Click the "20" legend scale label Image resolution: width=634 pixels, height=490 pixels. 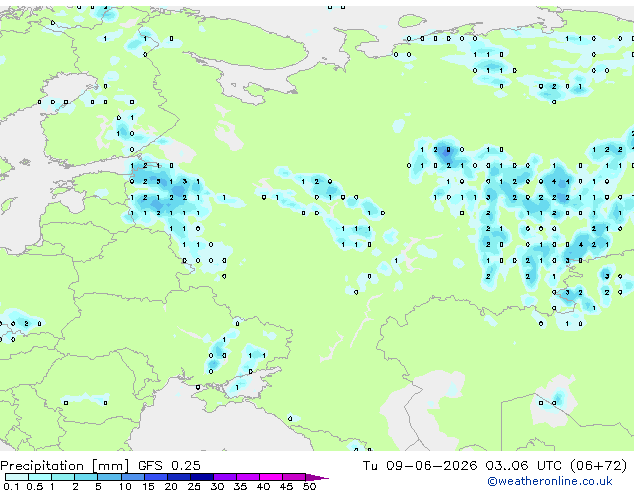point(171,486)
